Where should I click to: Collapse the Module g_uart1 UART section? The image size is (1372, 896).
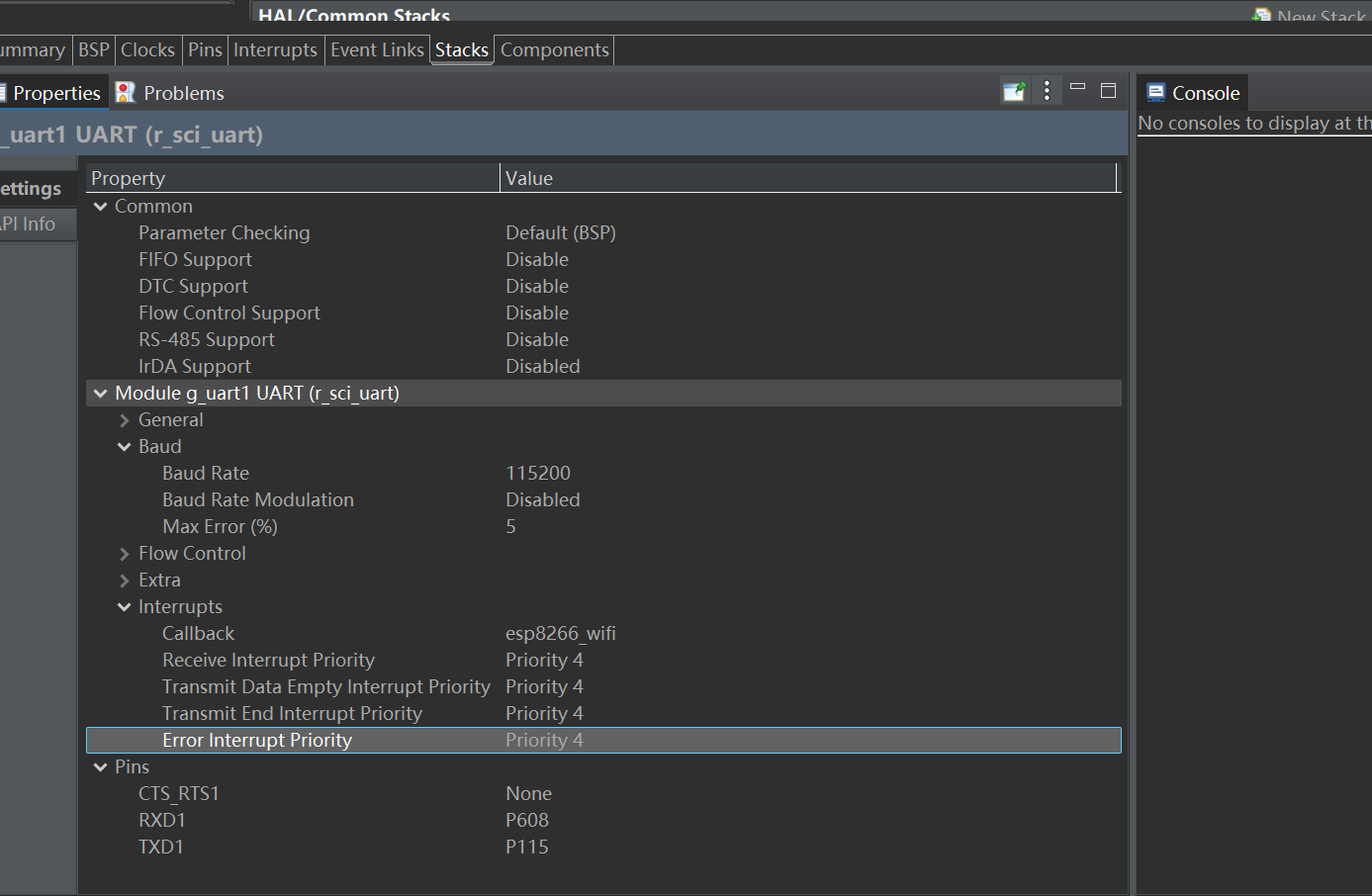coord(100,394)
